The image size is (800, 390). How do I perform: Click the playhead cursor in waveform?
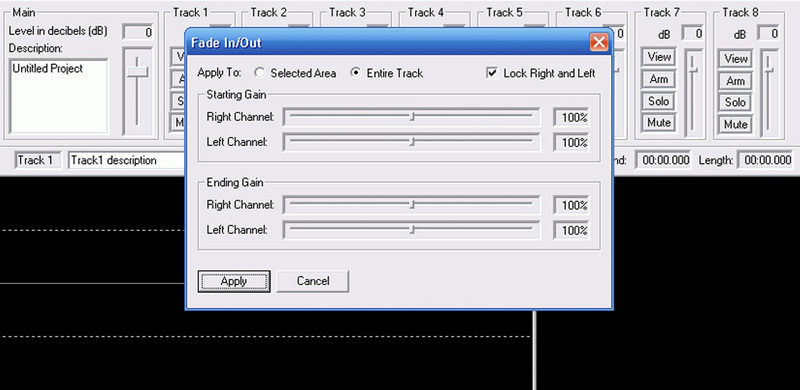tap(534, 350)
